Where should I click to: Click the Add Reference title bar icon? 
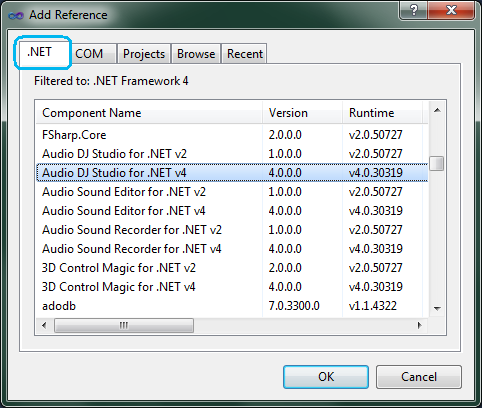(16, 15)
